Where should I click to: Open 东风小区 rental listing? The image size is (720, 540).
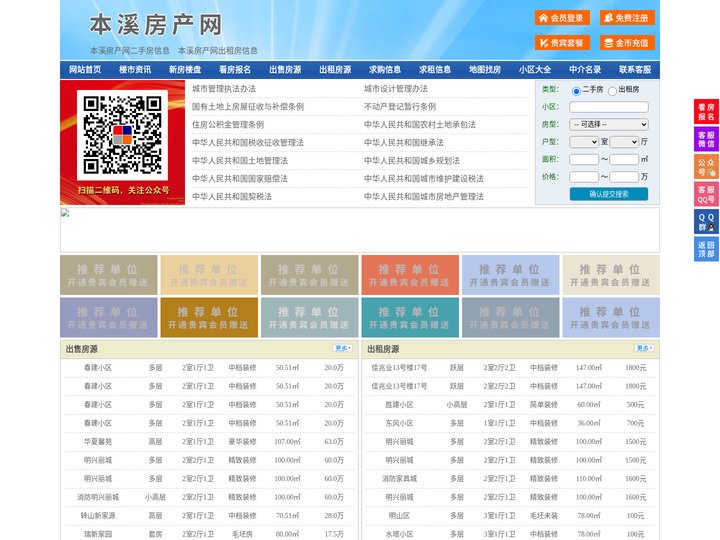(399, 423)
